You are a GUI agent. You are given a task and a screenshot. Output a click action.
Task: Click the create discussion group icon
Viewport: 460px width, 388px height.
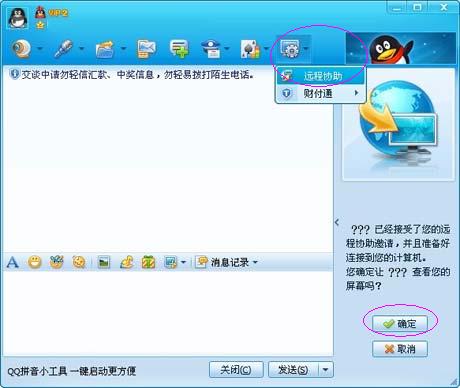179,49
